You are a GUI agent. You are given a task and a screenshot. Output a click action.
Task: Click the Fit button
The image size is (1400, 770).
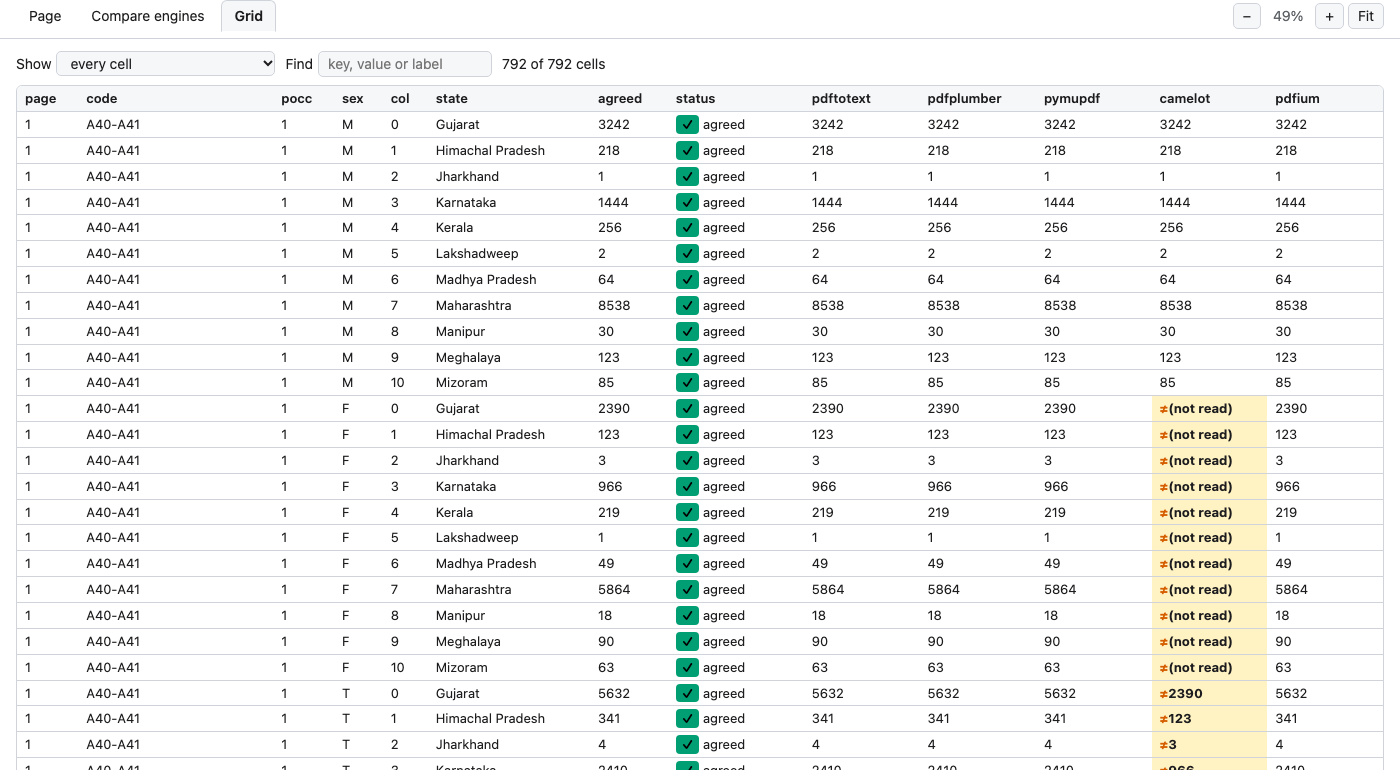point(1366,17)
